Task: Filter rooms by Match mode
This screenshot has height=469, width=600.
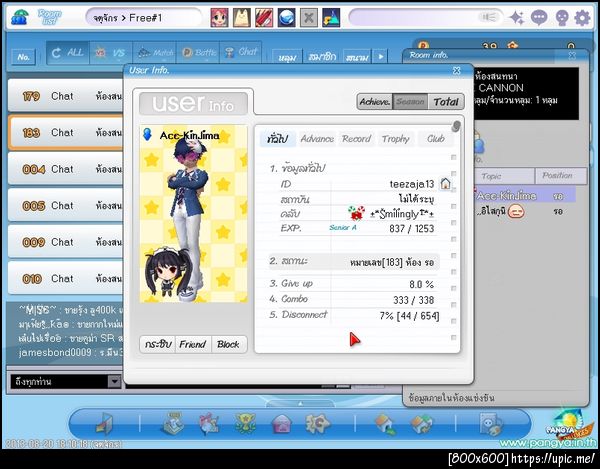Action: click(154, 53)
